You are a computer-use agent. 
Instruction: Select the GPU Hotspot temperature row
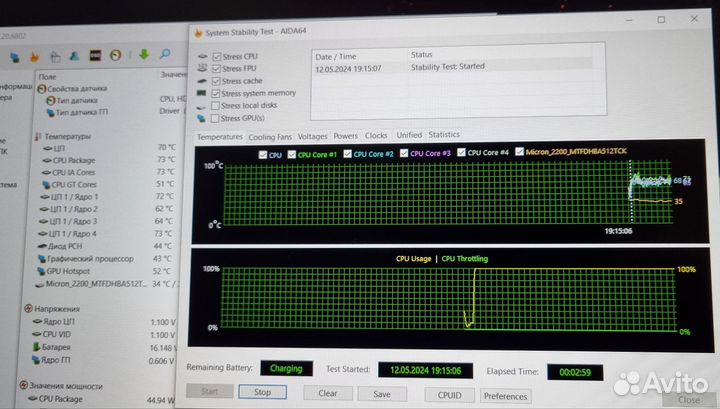(x=104, y=271)
